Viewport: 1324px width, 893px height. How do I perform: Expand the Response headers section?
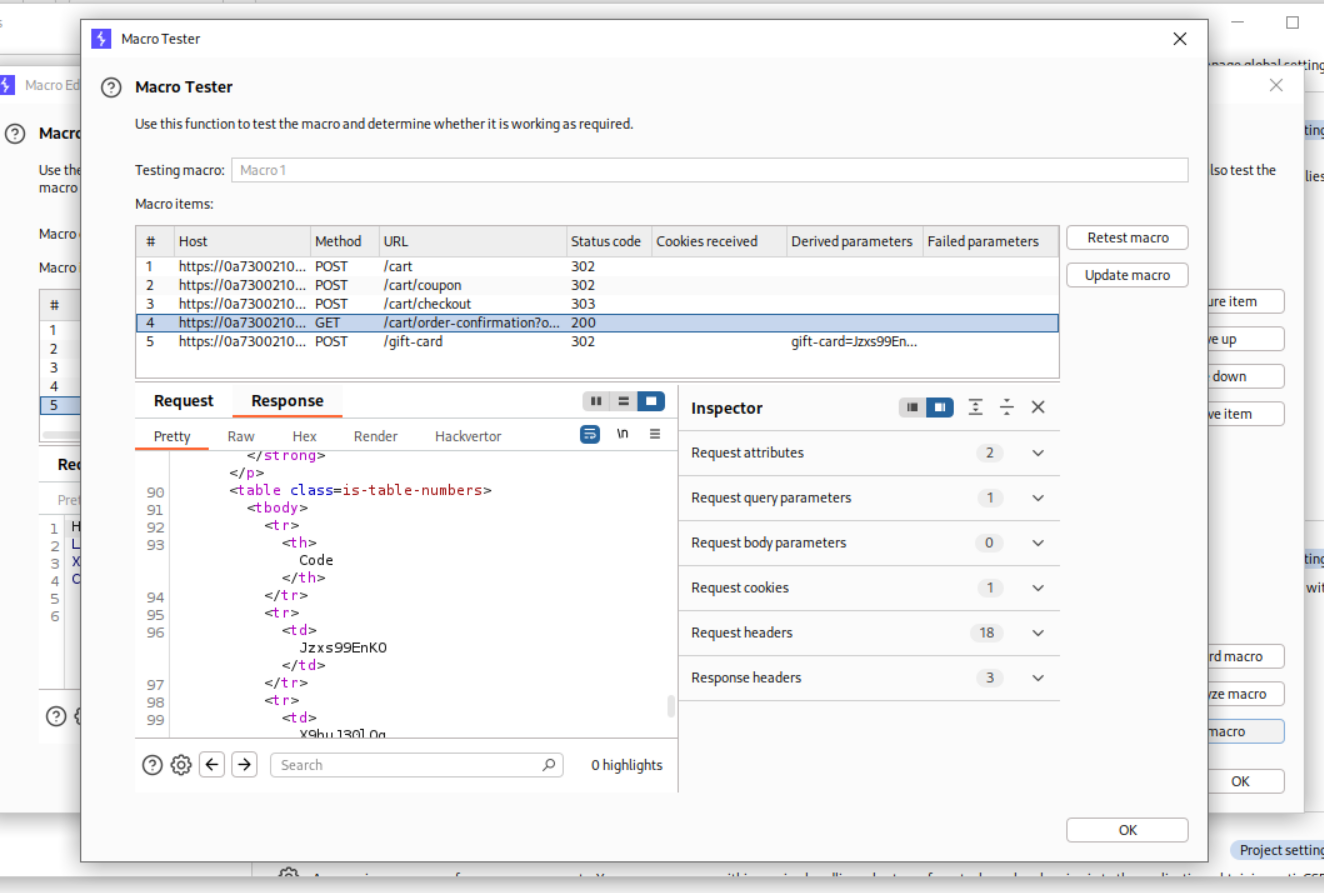click(1037, 678)
